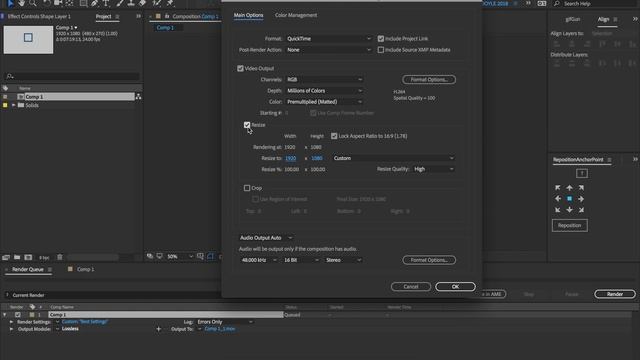
Task: Open the Stereo audio channels dropdown
Action: click(343, 260)
